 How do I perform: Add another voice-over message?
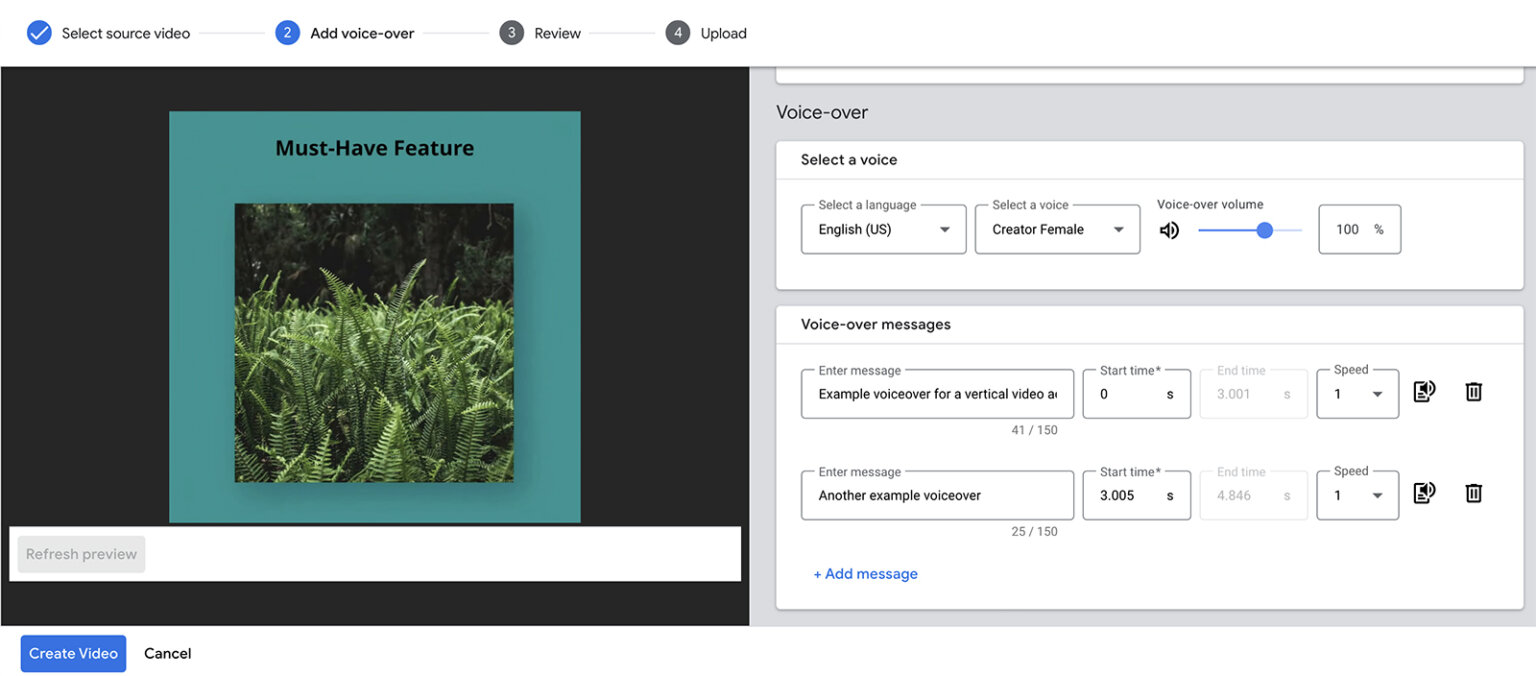(x=865, y=573)
